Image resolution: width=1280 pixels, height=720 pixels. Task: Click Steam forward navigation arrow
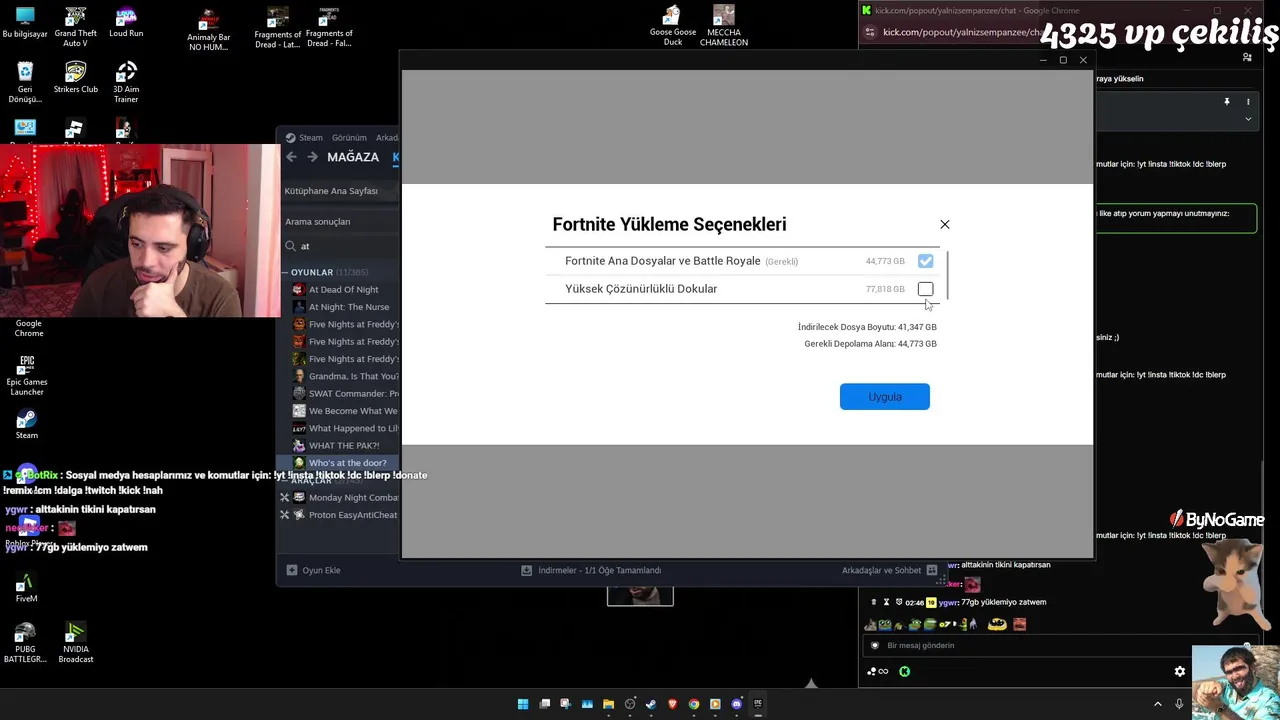tap(312, 157)
